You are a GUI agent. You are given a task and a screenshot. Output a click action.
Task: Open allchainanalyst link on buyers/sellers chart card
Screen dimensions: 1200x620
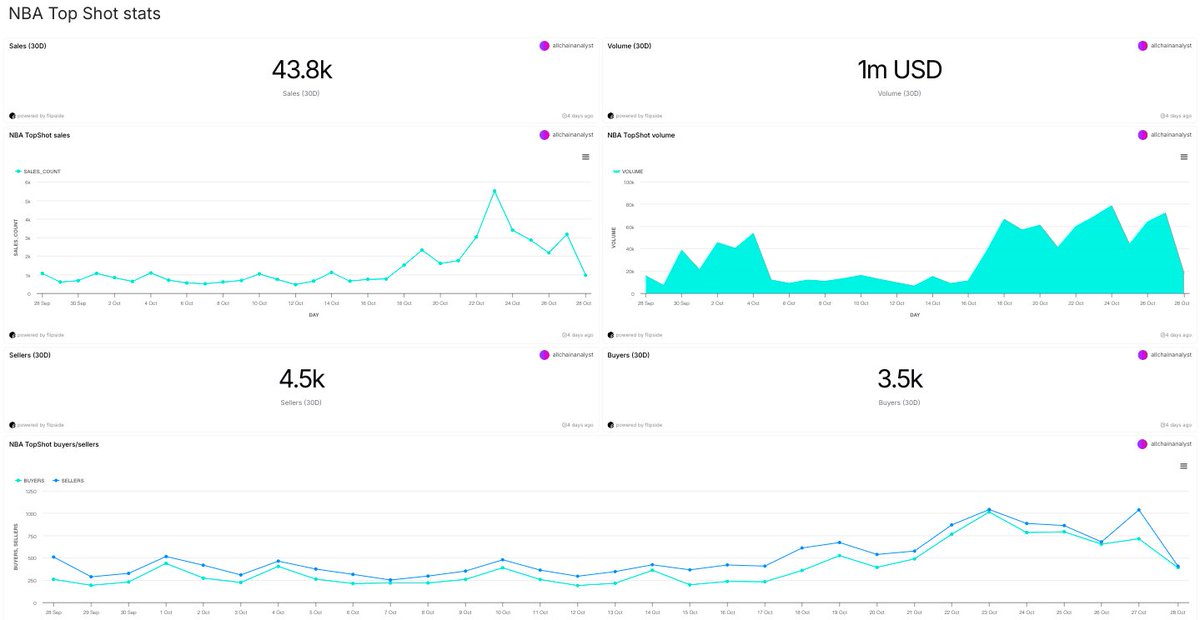pos(1171,443)
